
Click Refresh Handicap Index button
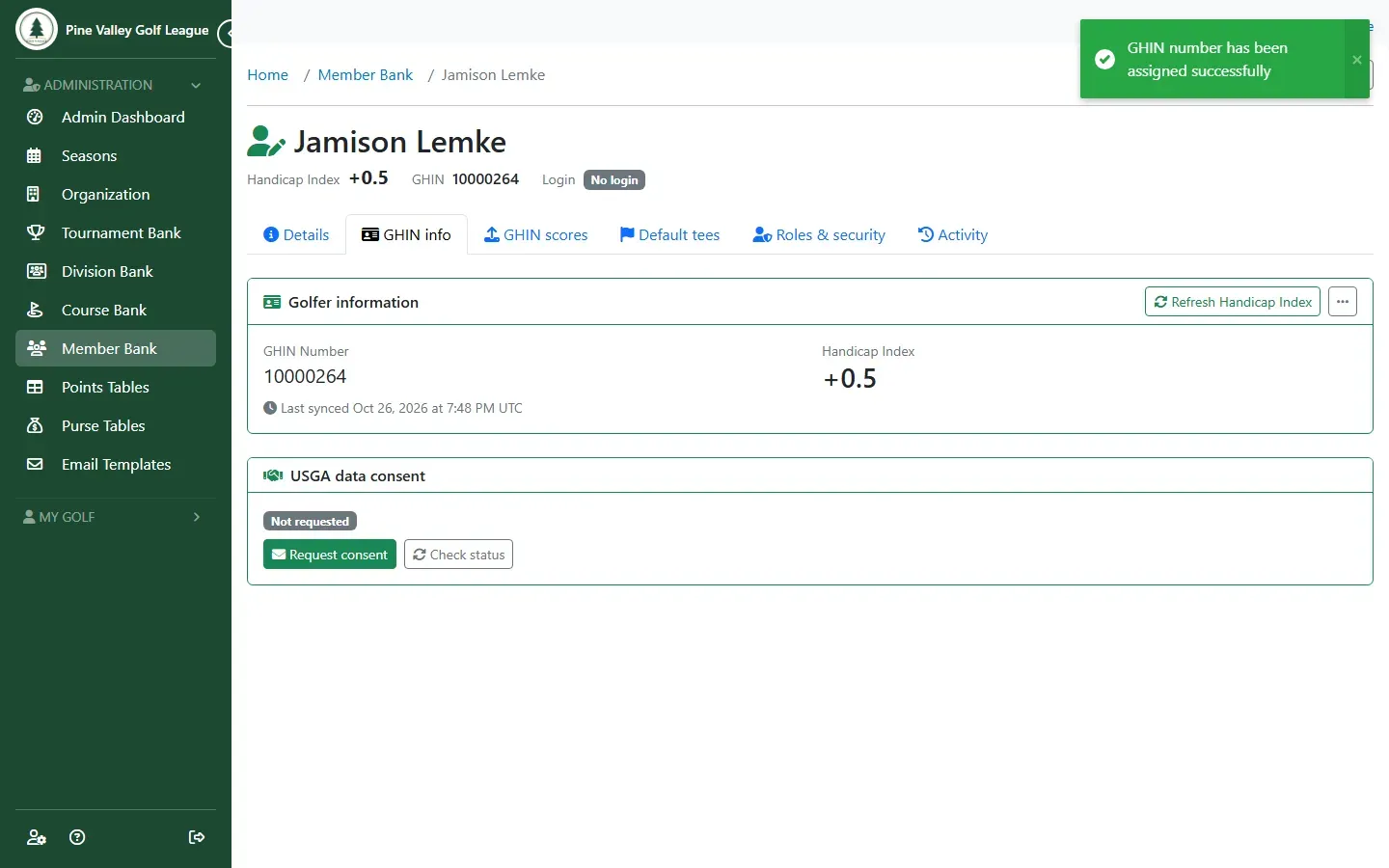(x=1233, y=302)
